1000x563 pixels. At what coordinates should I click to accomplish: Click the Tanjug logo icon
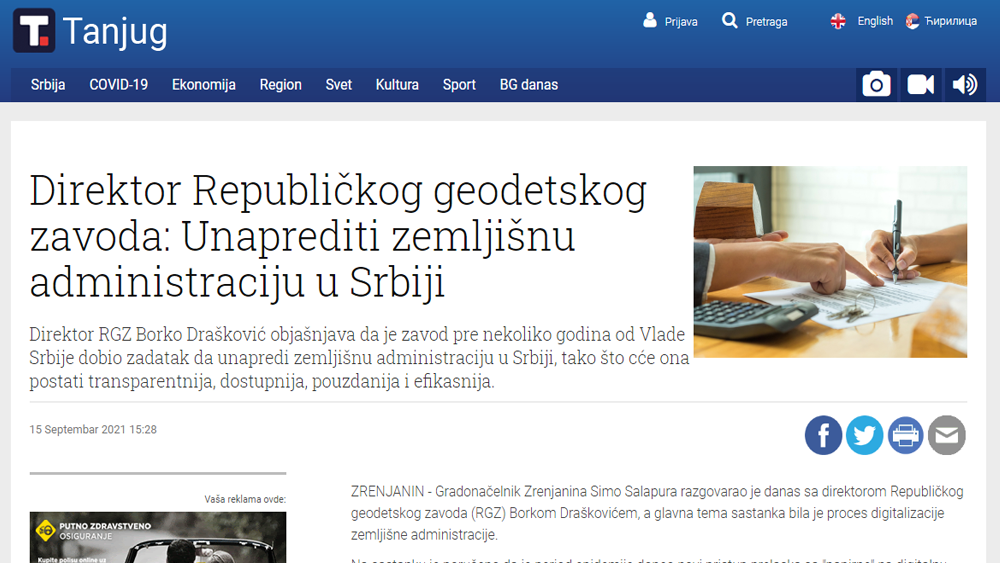[34, 30]
